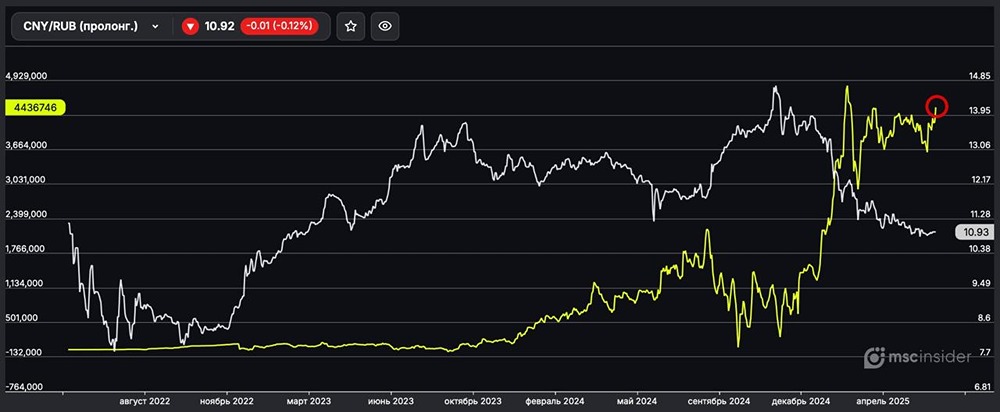1000x412 pixels.
Task: Click the 10.93 last price label
Action: [972, 232]
